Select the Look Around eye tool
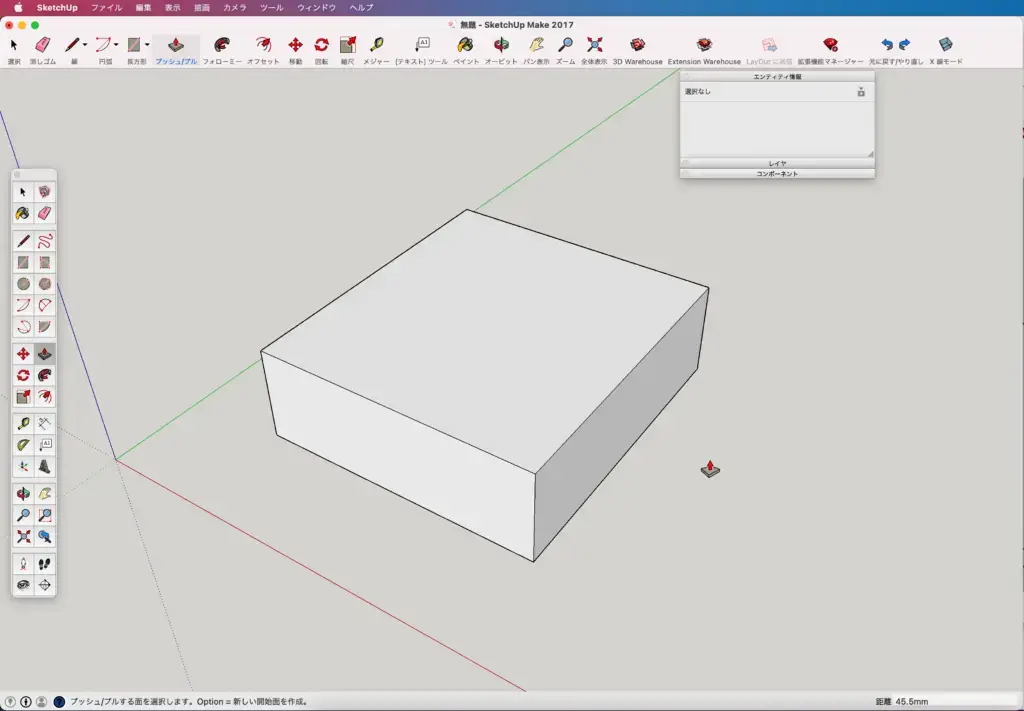 [24, 585]
